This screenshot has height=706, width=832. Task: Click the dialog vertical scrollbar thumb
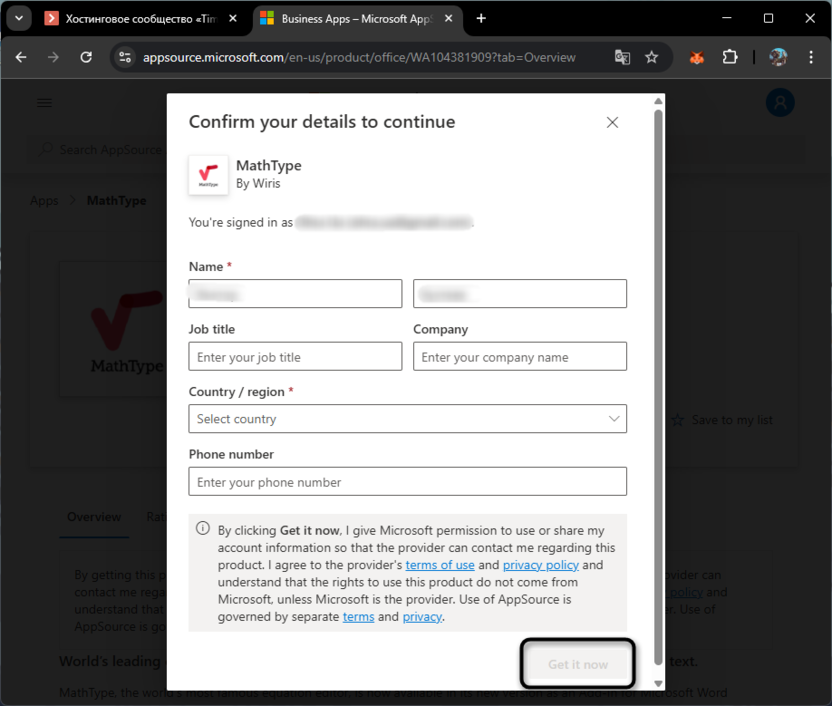click(658, 387)
